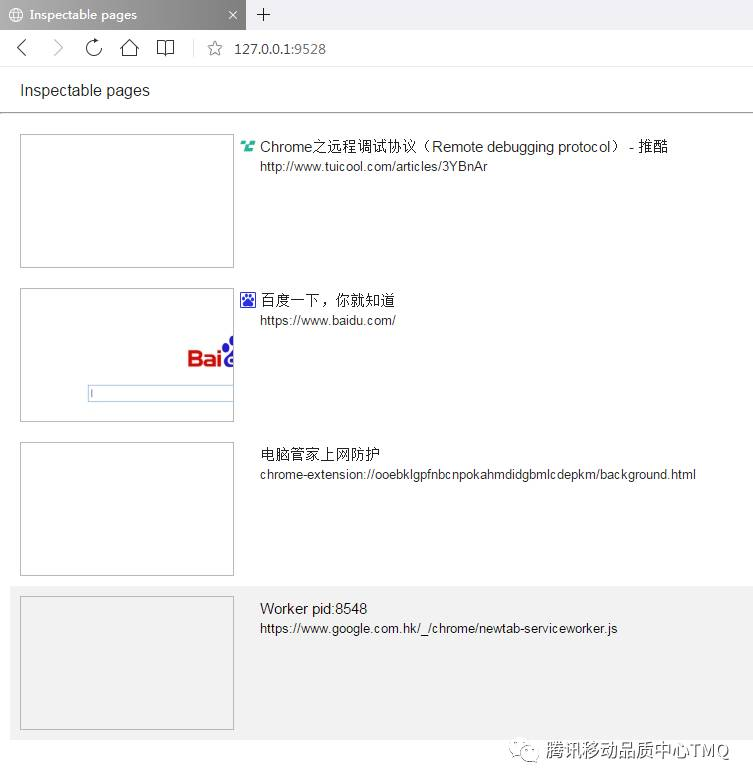Click the address bar 127.0.0.1:9528
The image size is (753, 784).
(280, 49)
